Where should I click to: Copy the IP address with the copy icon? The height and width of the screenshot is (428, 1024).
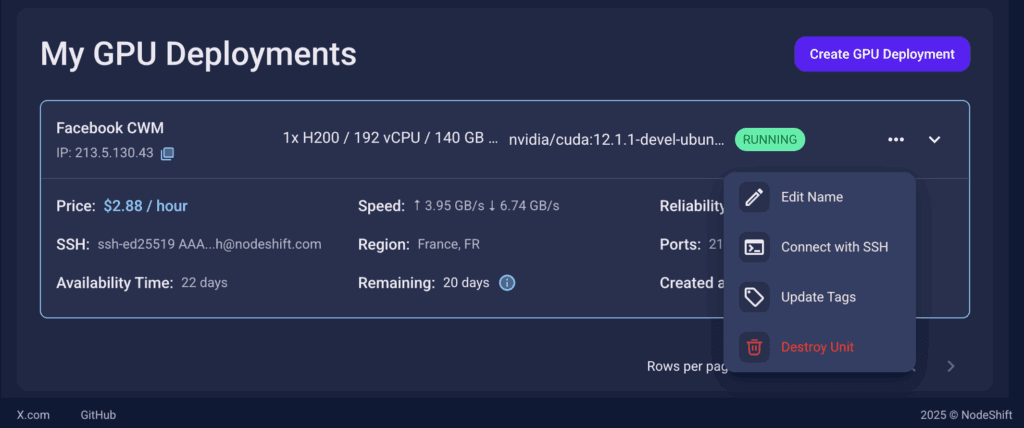168,153
